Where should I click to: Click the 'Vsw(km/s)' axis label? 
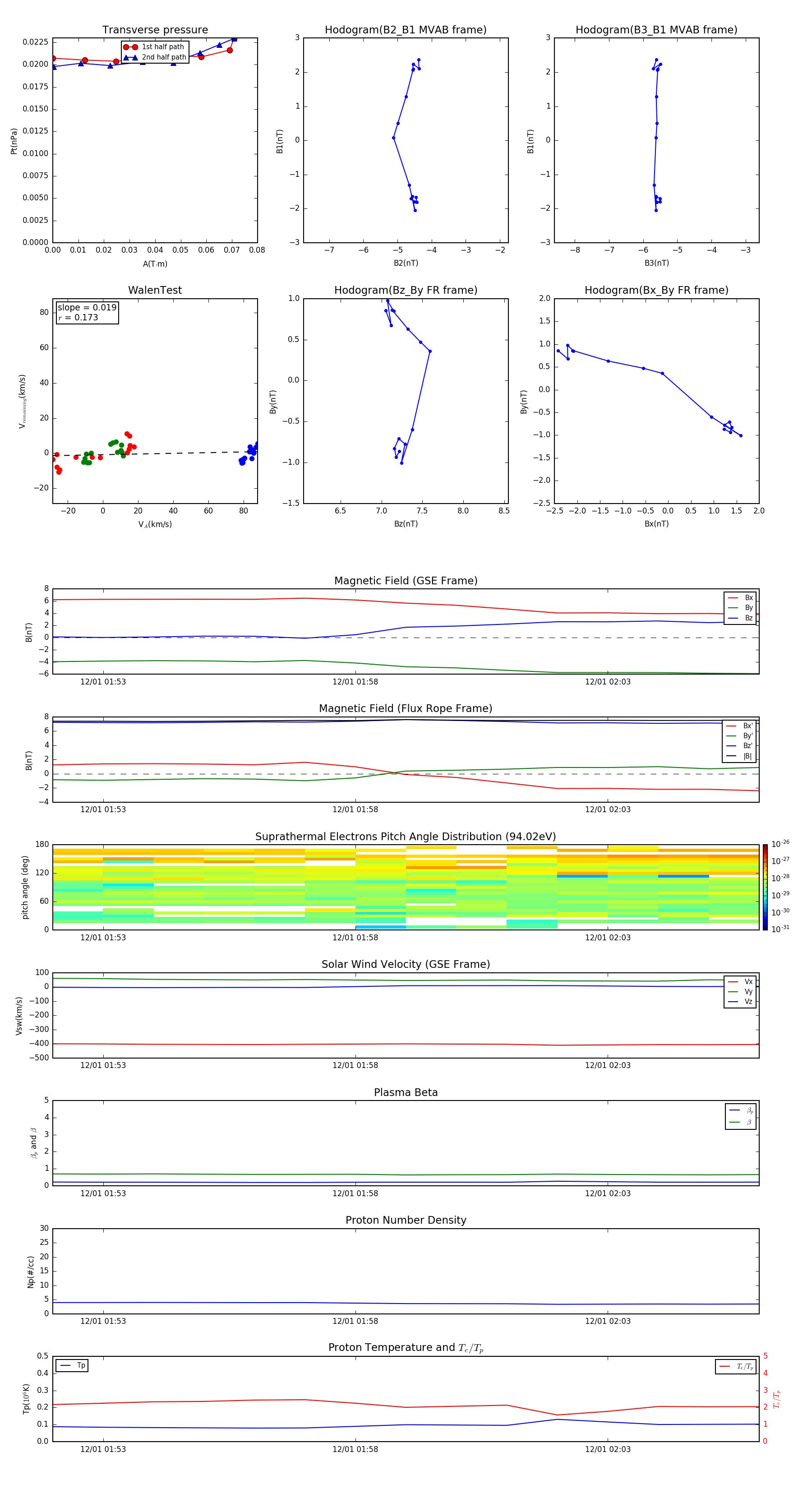tap(19, 1016)
